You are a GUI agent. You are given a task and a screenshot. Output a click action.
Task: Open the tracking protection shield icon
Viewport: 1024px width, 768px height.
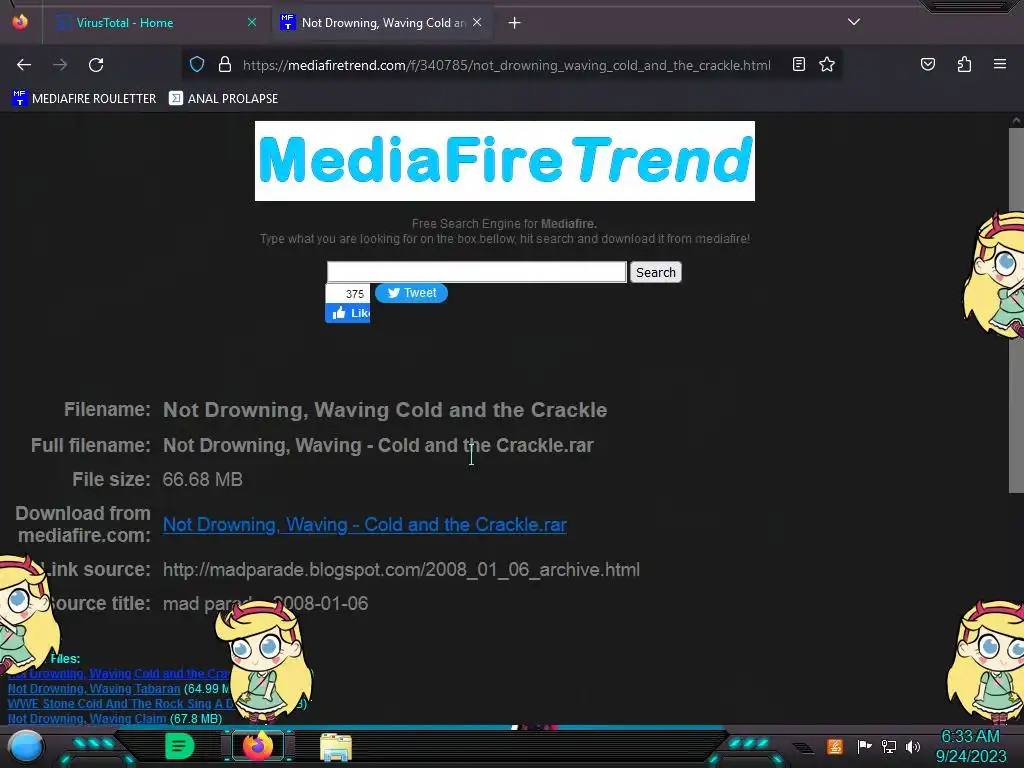pyautogui.click(x=197, y=64)
